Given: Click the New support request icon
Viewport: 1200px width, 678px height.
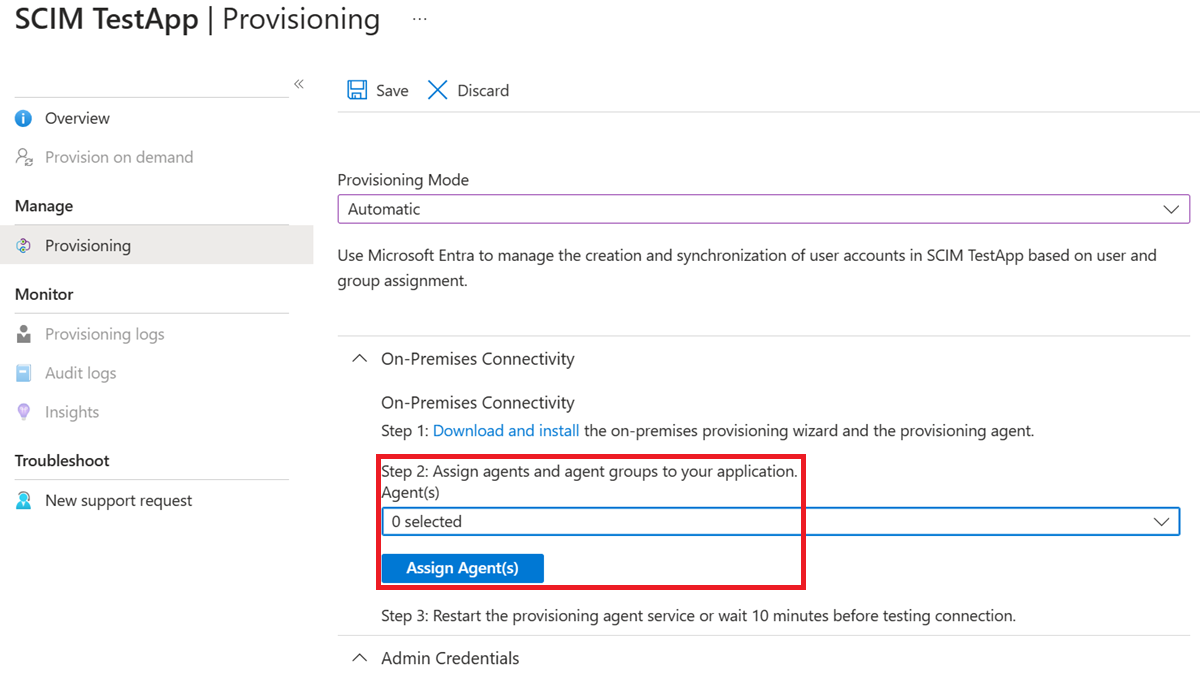Looking at the screenshot, I should pyautogui.click(x=22, y=500).
